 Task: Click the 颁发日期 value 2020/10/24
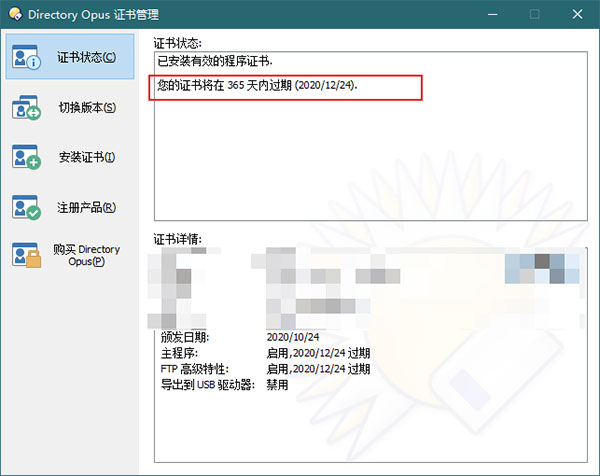293,337
